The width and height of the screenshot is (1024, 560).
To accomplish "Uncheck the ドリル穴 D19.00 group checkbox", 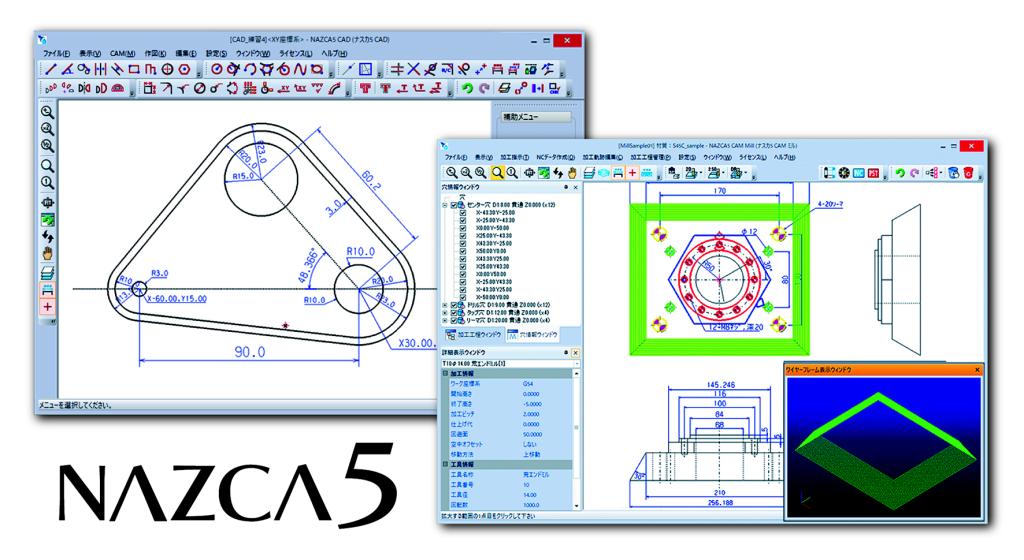I will pyautogui.click(x=453, y=305).
